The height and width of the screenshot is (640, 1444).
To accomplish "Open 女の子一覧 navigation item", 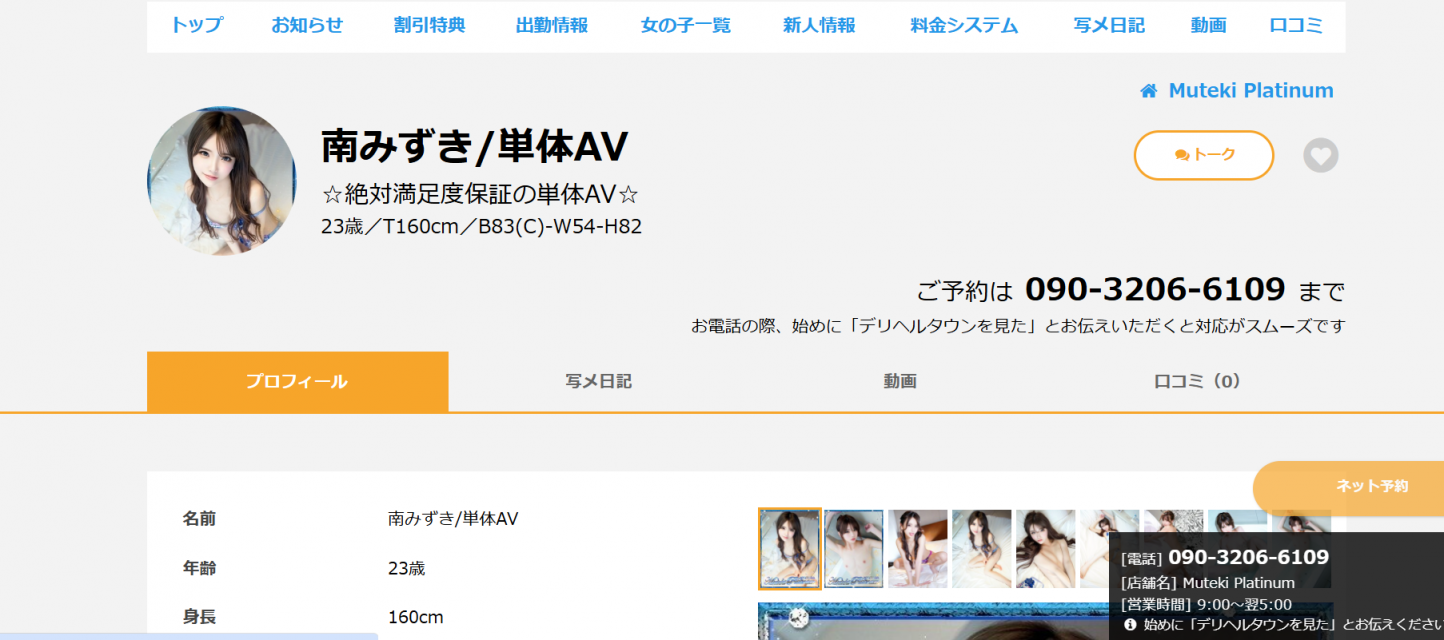I will coord(685,26).
